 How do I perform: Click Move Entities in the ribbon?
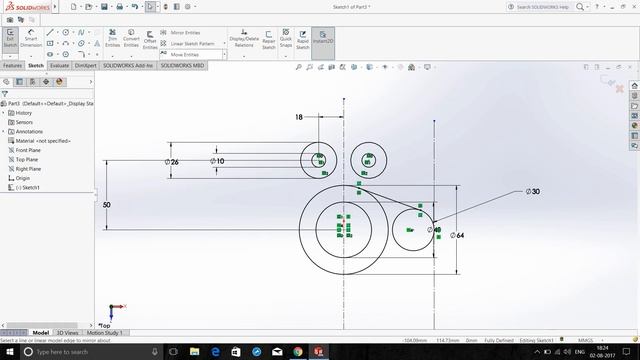tap(180, 54)
